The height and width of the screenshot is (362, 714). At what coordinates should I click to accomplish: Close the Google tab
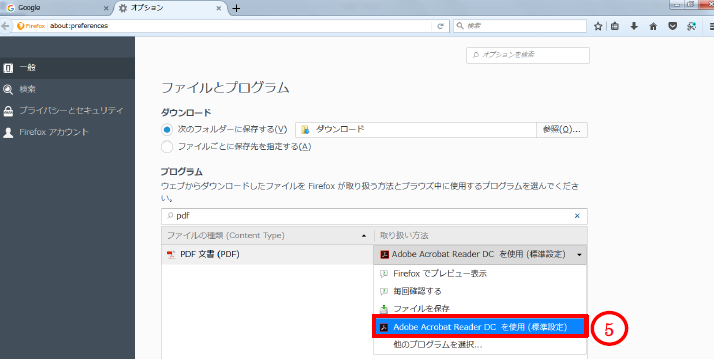coord(106,8)
